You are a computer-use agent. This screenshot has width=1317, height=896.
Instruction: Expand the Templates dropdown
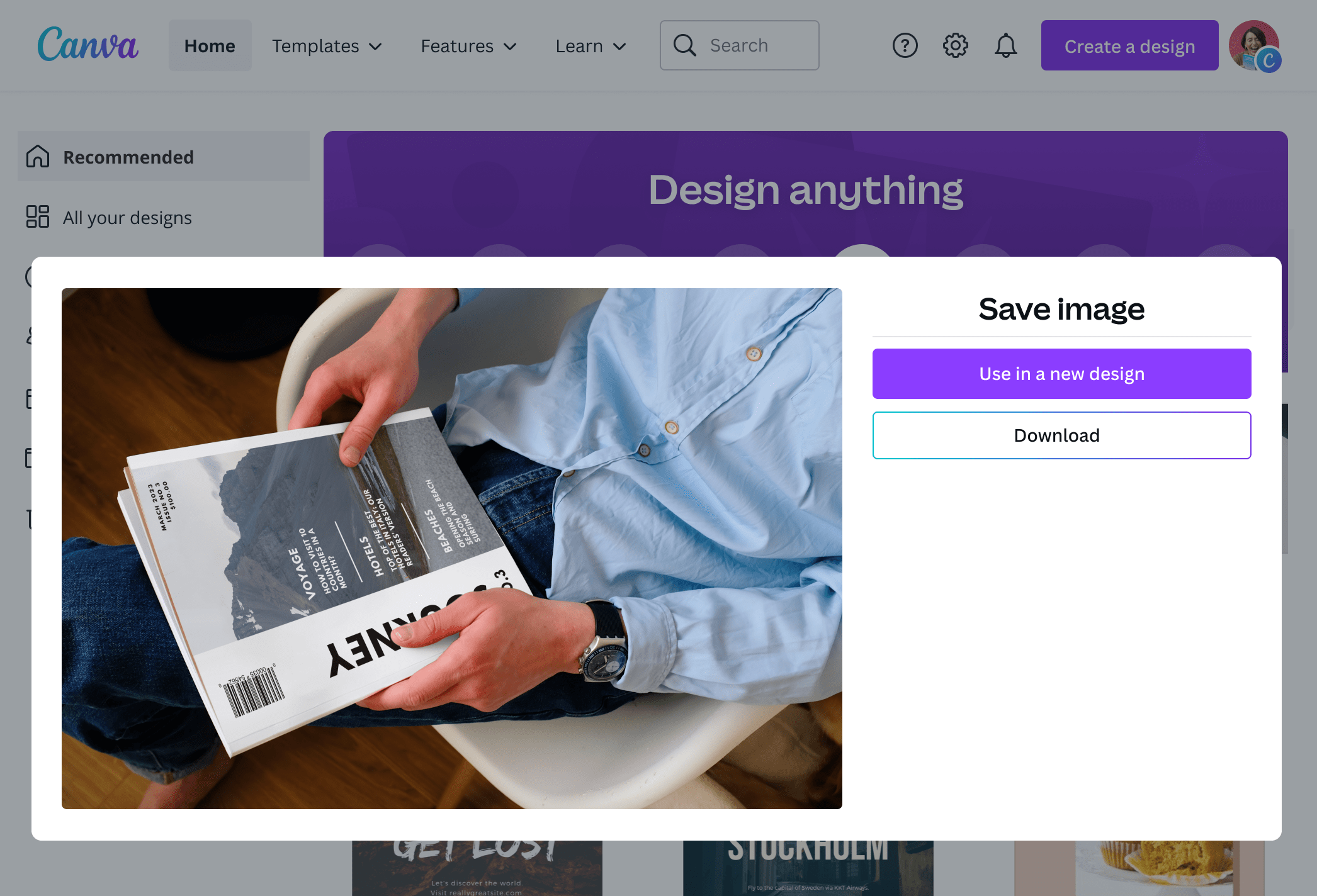327,45
